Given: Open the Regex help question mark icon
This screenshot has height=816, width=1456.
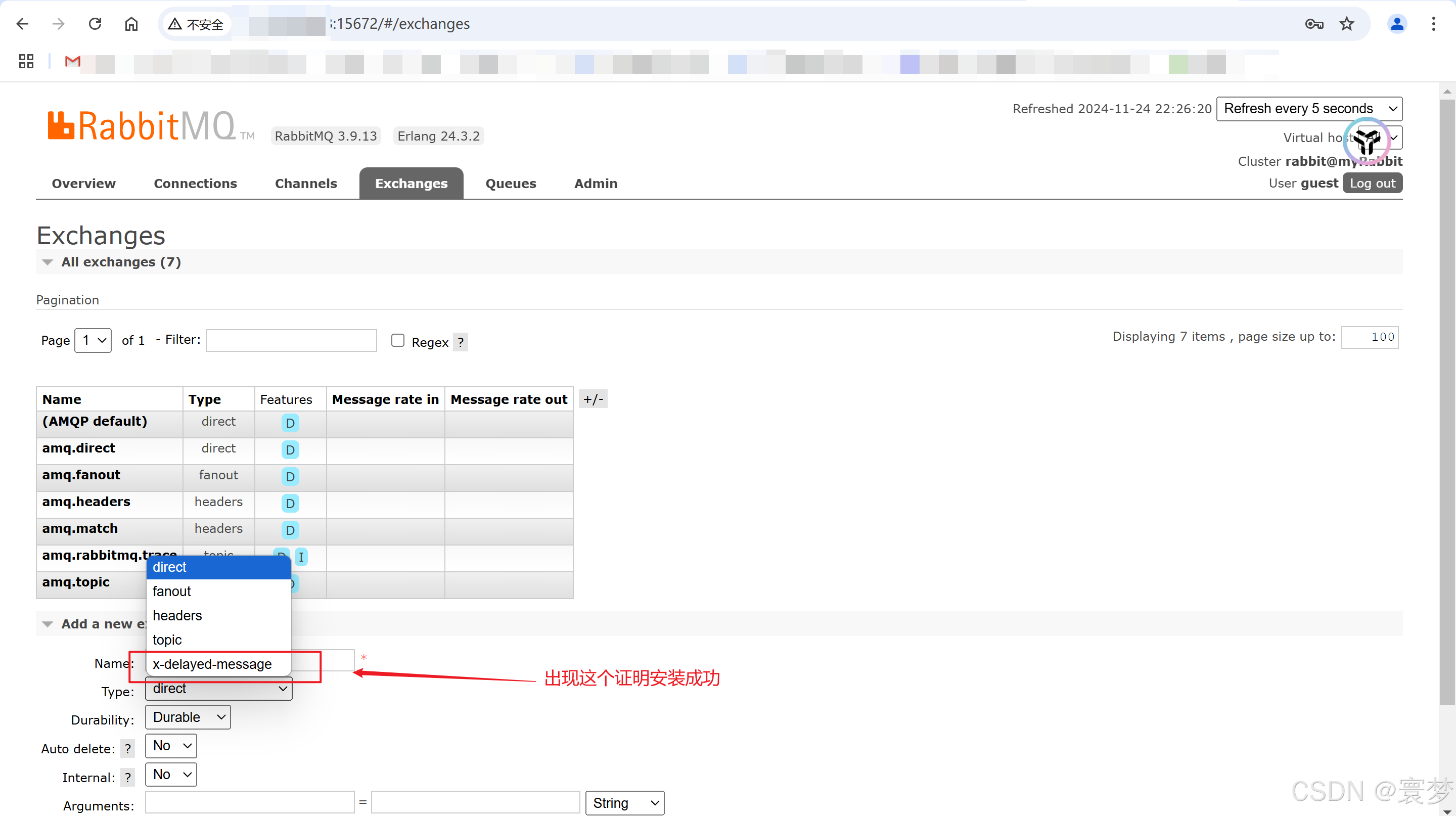Looking at the screenshot, I should pyautogui.click(x=461, y=341).
